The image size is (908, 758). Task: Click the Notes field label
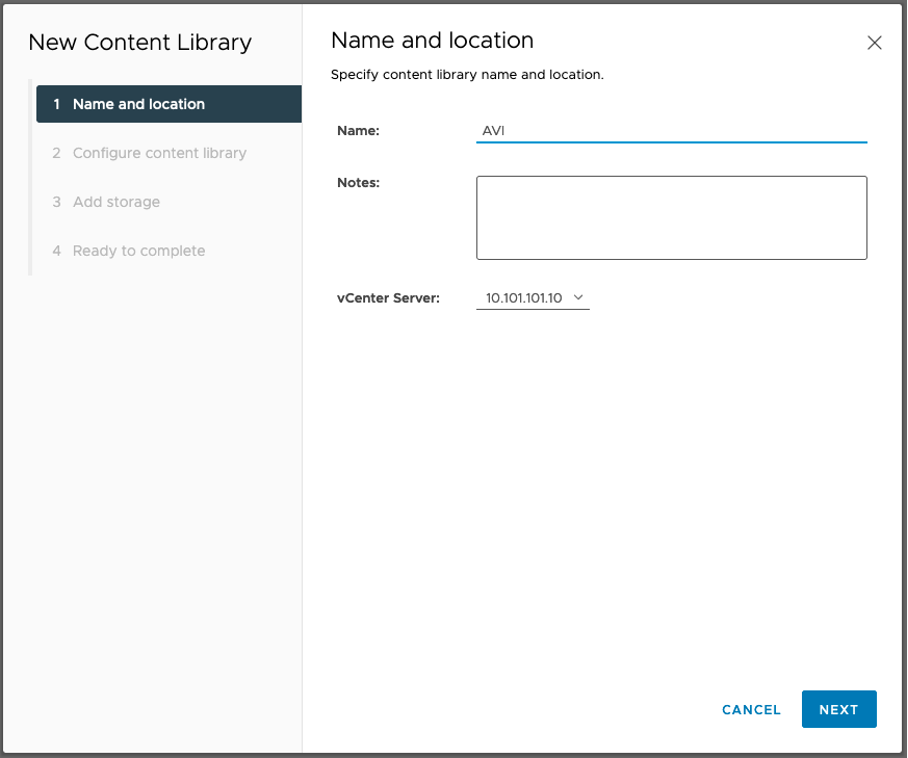[357, 182]
